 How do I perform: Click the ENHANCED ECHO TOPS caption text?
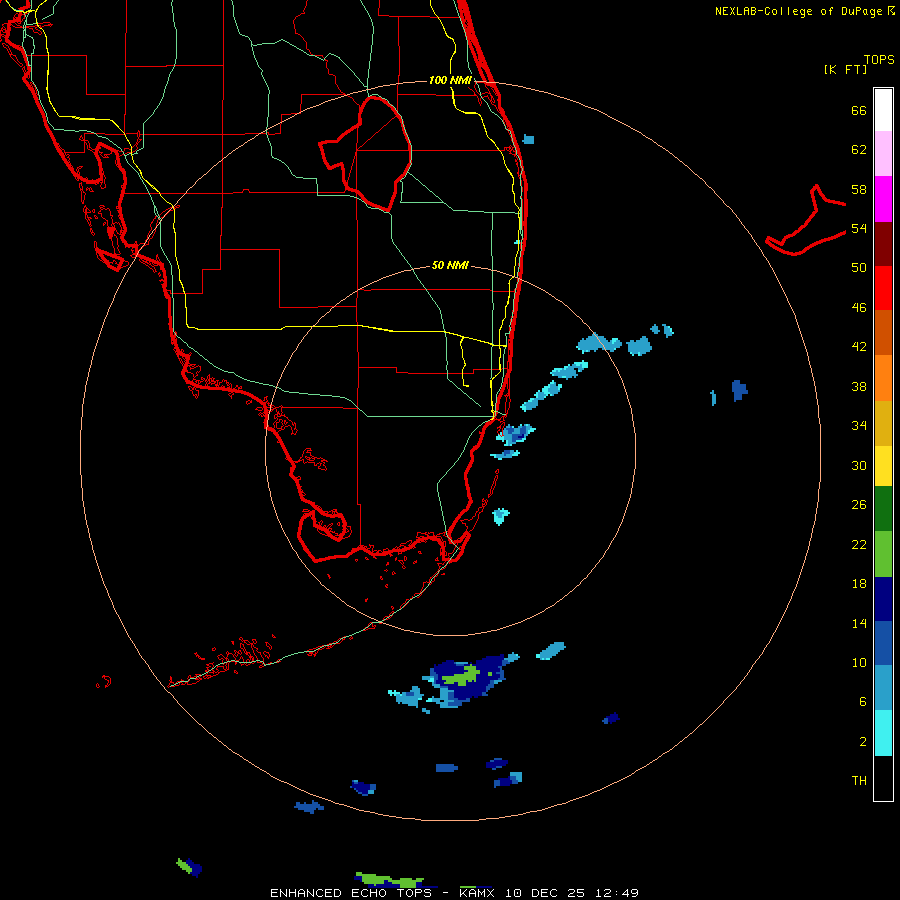[351, 893]
